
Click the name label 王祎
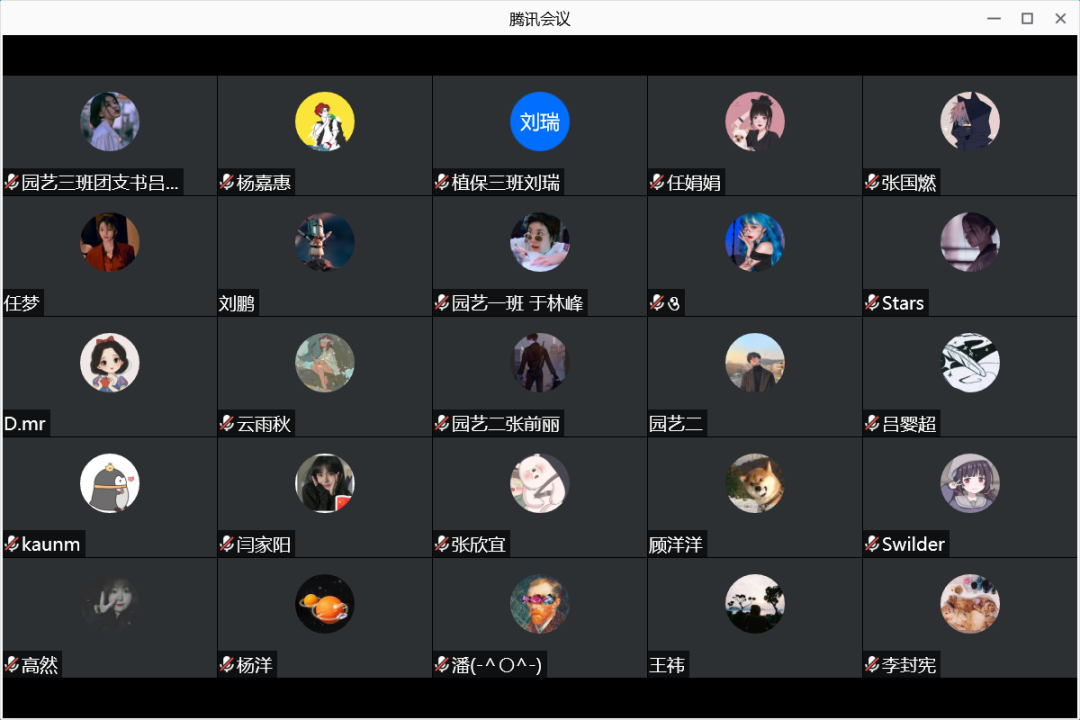tap(667, 665)
